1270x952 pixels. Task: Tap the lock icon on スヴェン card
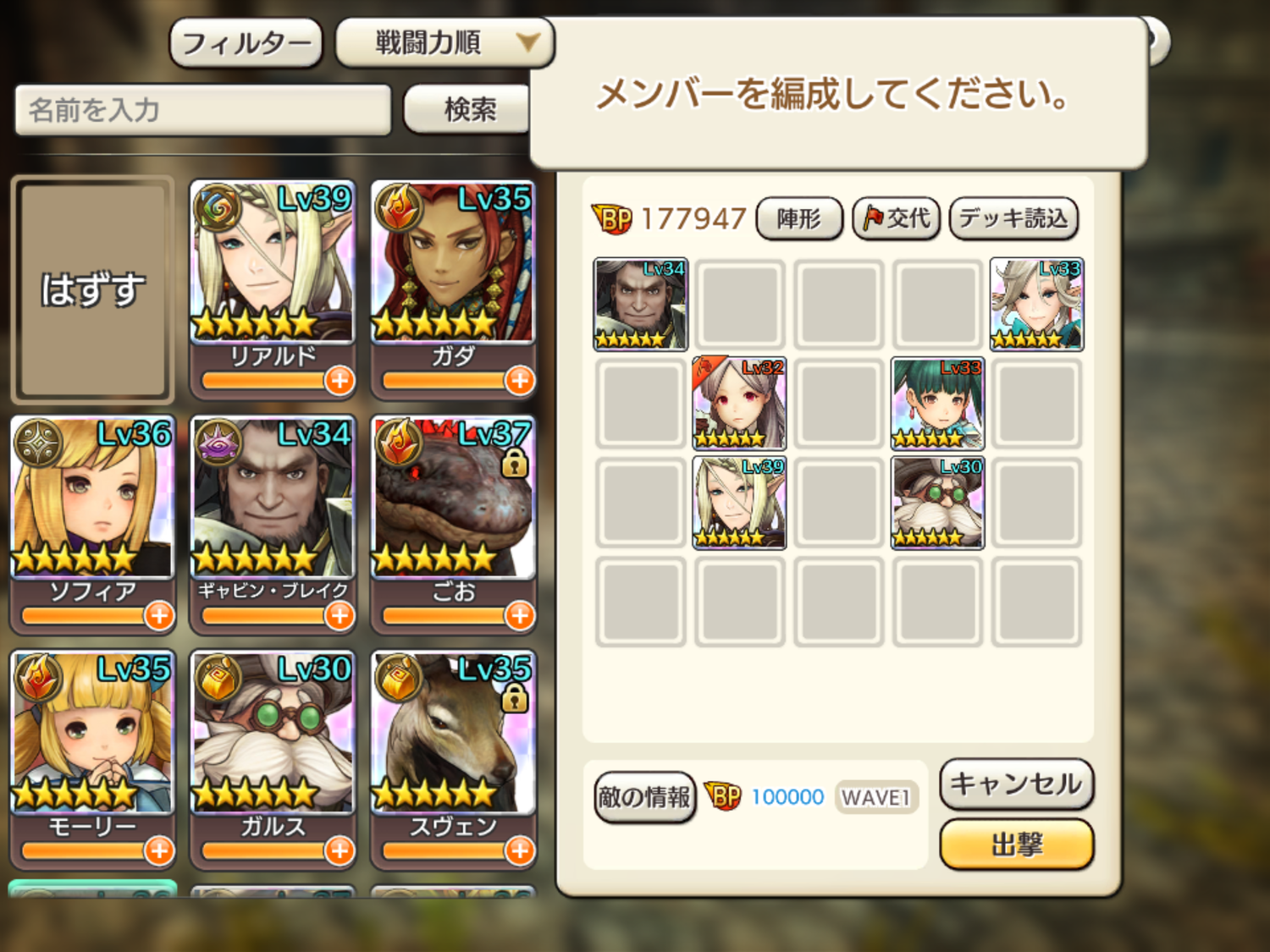click(x=515, y=698)
